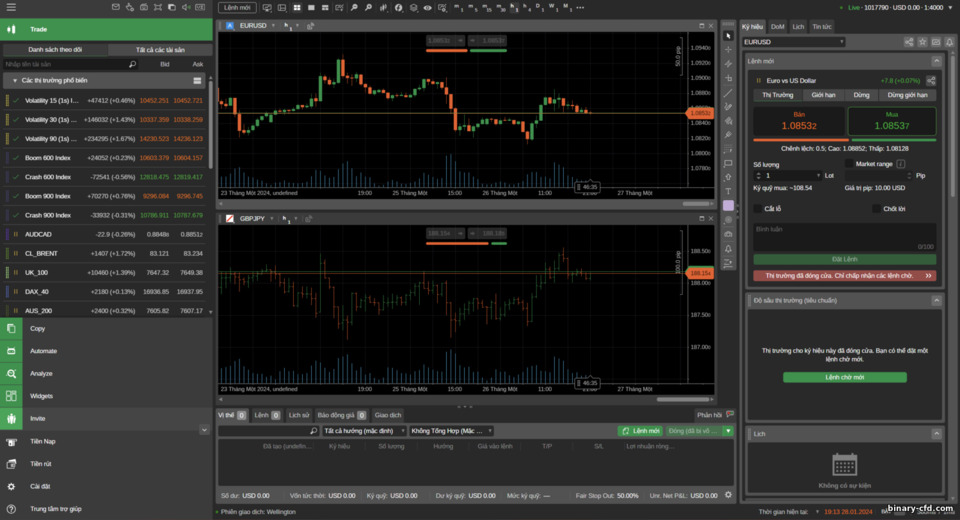Collapse the Độ sâu thị trường panel
This screenshot has height=520, width=960.
936,301
